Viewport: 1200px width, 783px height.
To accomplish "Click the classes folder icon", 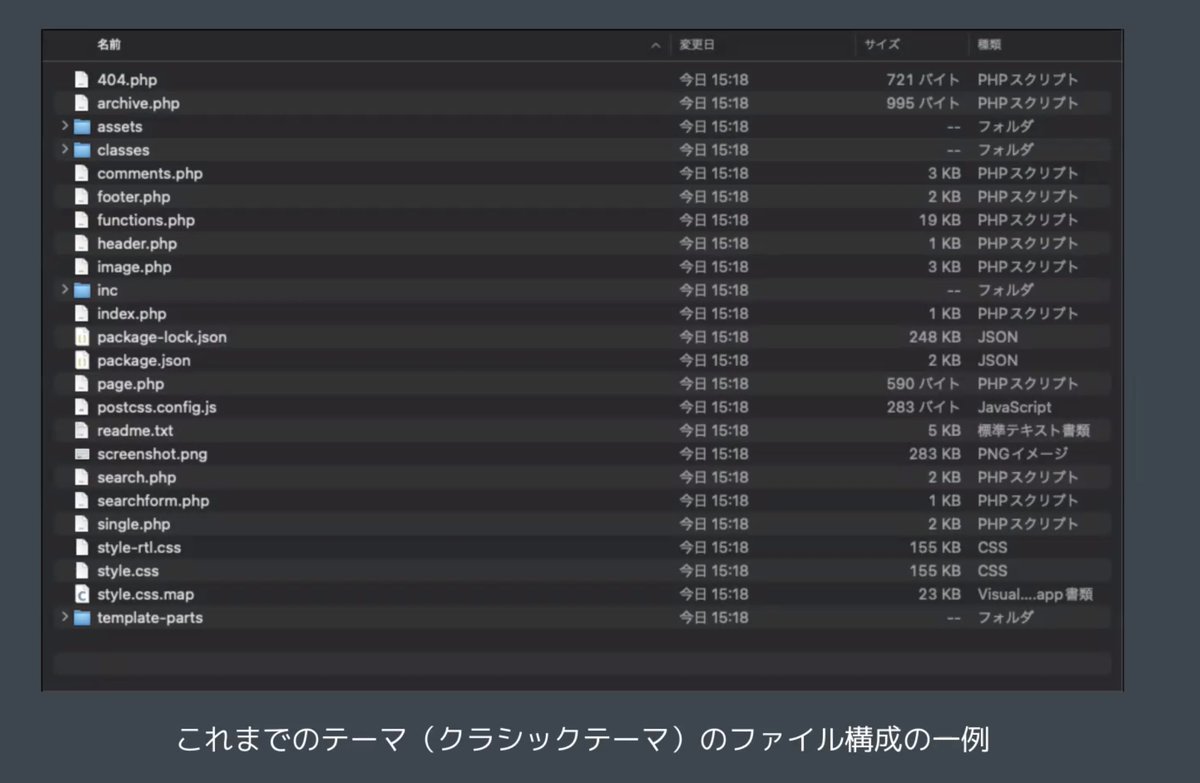I will click(x=82, y=150).
